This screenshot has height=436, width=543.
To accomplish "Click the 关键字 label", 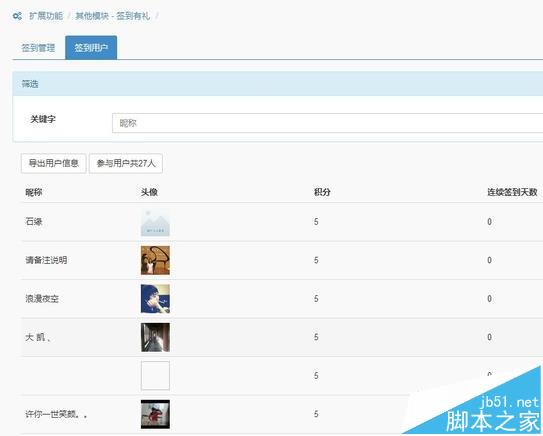I will 43,119.
